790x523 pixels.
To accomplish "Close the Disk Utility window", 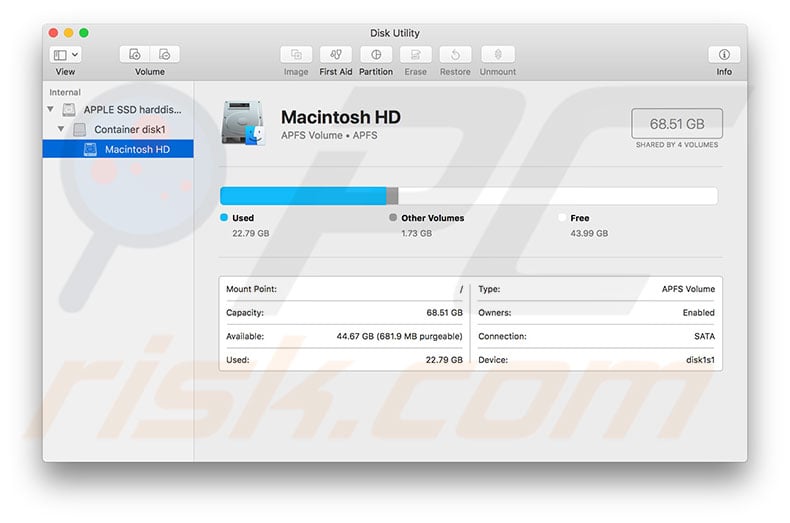I will click(x=53, y=33).
